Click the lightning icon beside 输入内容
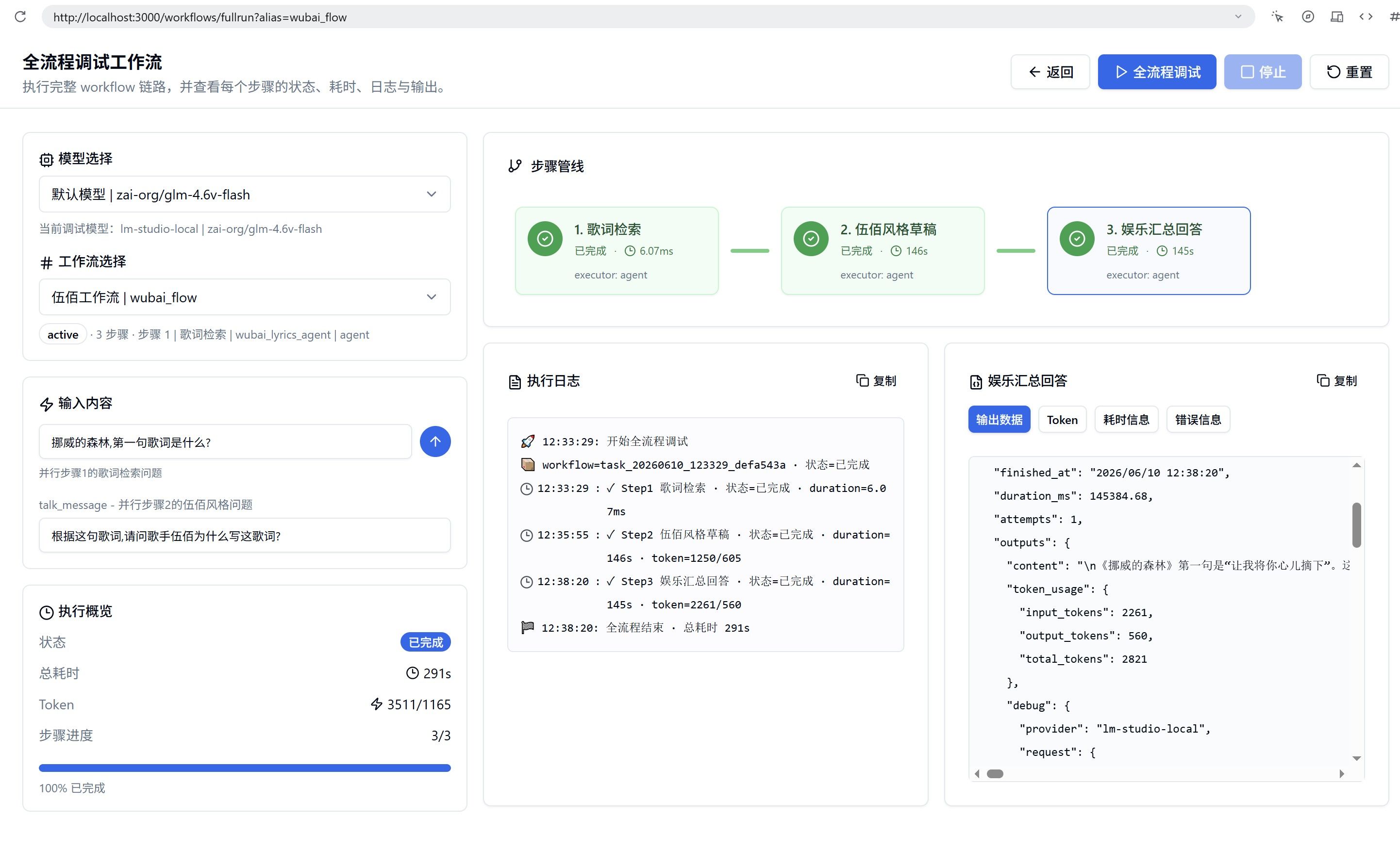 (46, 404)
